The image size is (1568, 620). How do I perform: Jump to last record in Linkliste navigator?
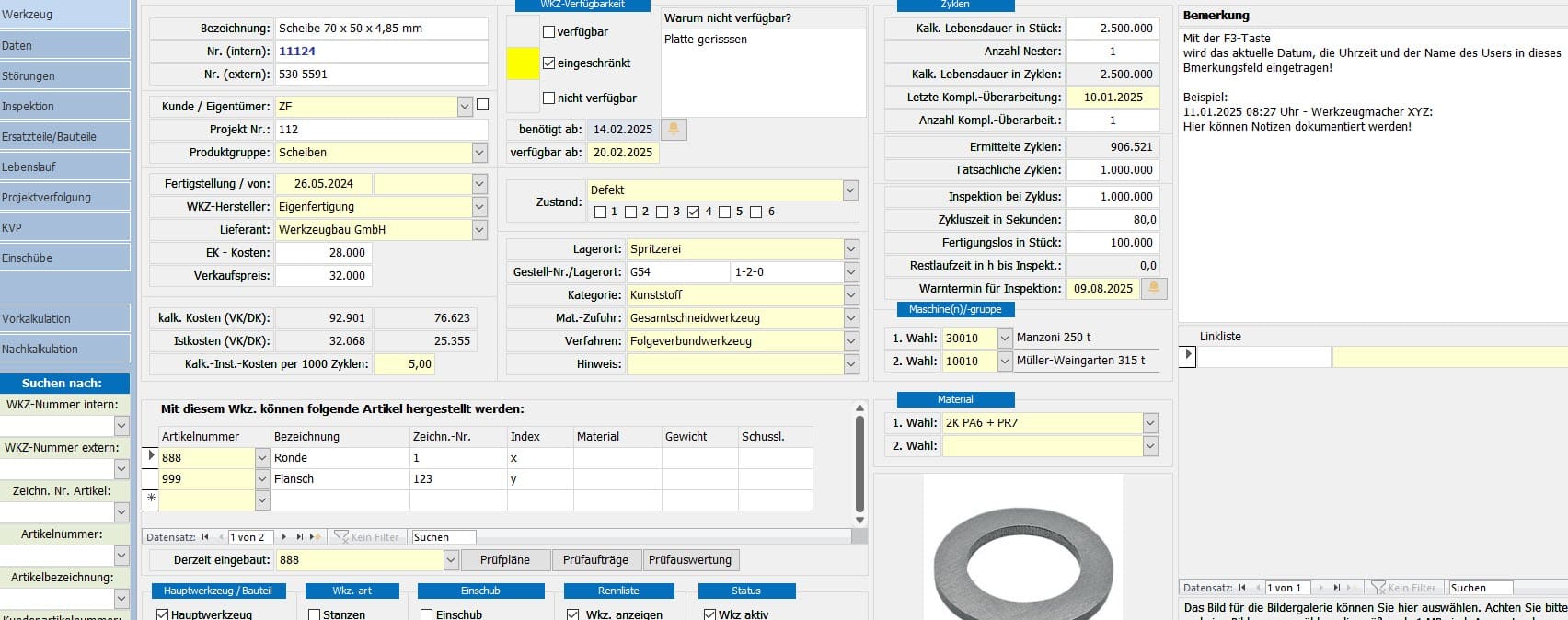(1337, 588)
